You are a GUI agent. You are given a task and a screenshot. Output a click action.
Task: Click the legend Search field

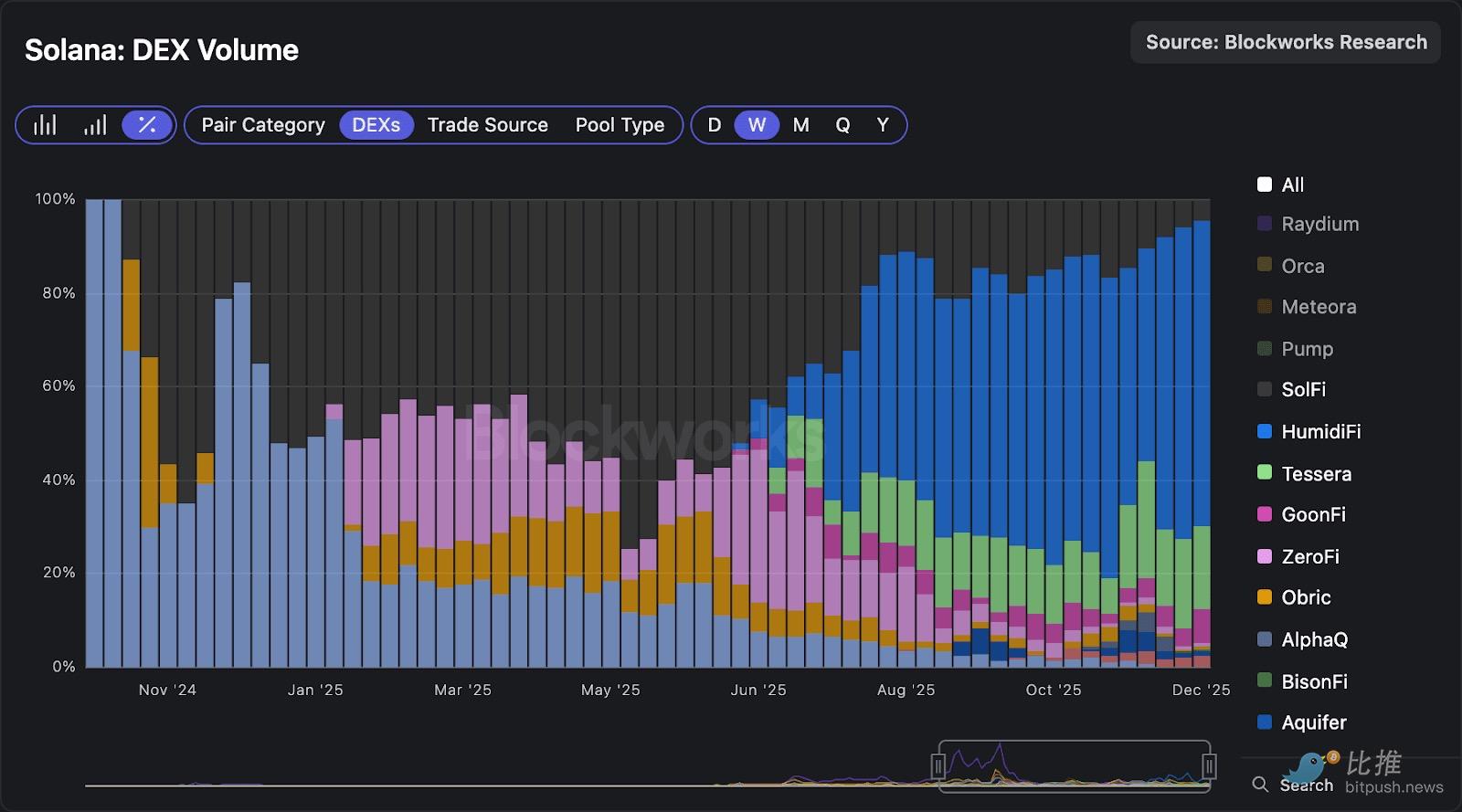tap(1307, 785)
